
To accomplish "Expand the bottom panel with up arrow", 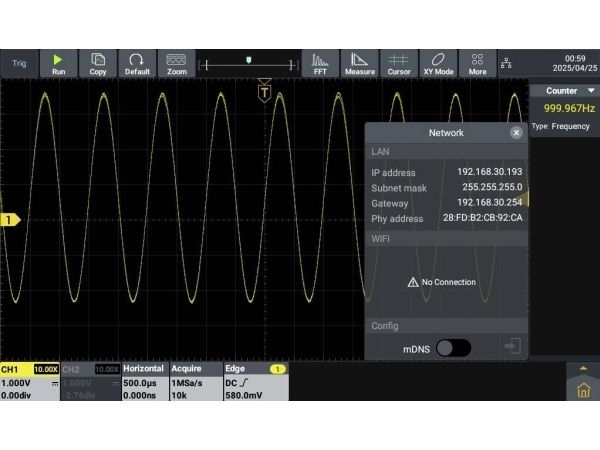I will (583, 369).
